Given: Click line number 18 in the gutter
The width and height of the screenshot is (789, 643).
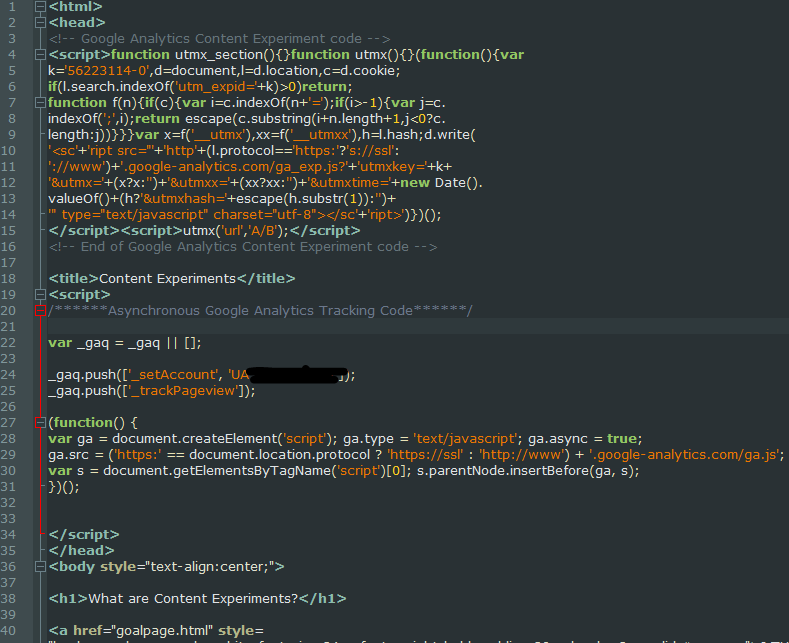Looking at the screenshot, I should (9, 279).
